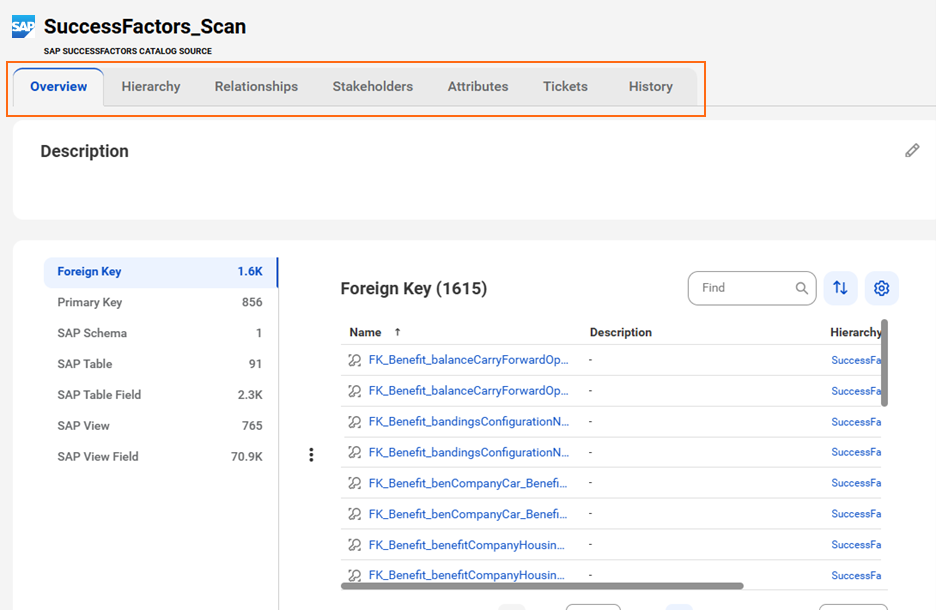Choose SAP Table Field asset type
This screenshot has height=610, width=936.
coord(160,395)
